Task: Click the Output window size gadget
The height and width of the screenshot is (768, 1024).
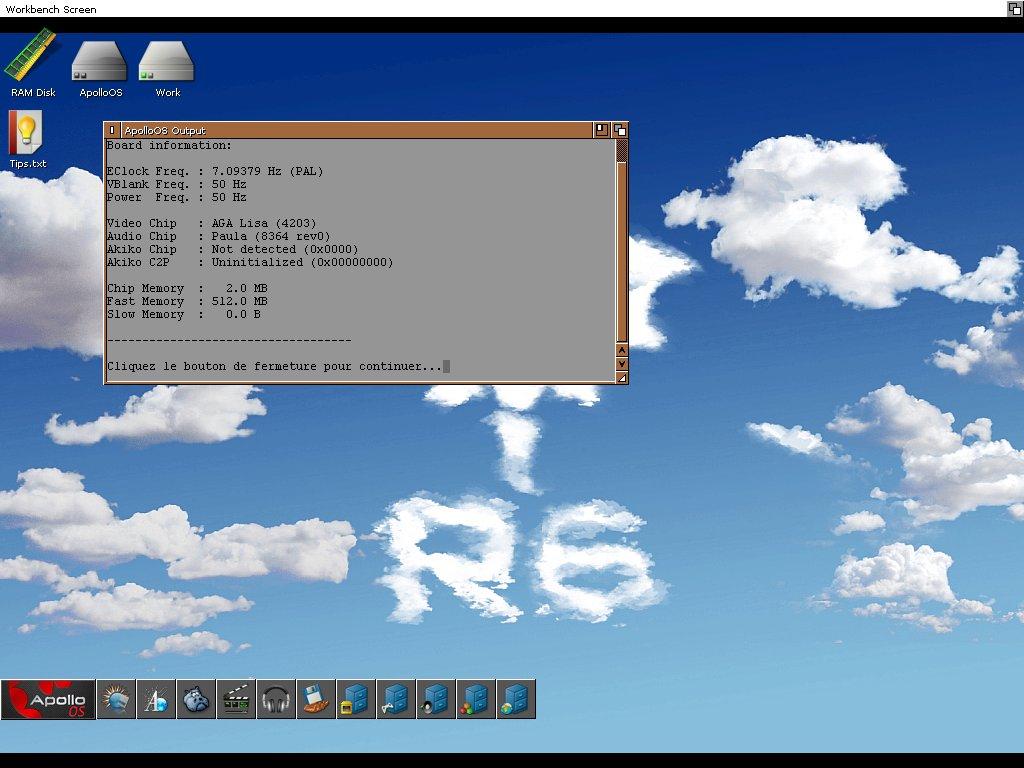Action: tap(622, 377)
